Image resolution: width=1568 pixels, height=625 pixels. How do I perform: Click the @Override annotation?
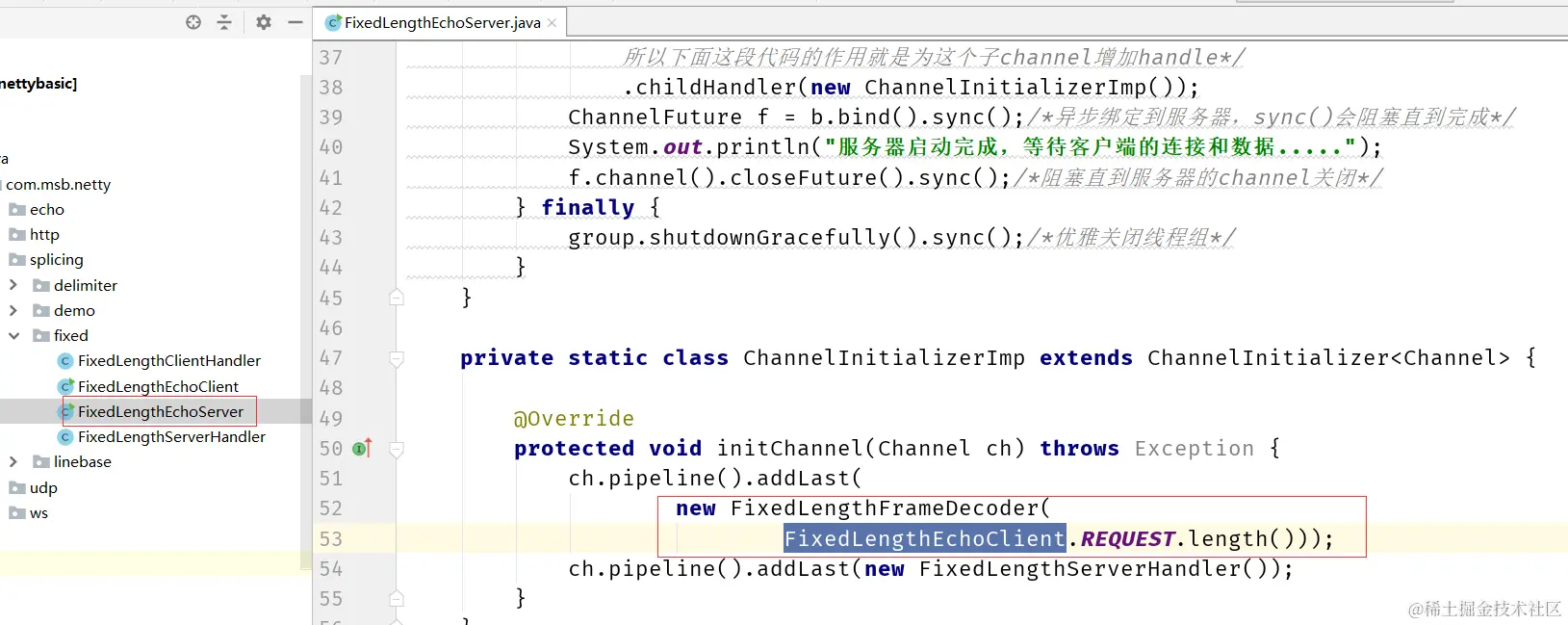click(574, 418)
